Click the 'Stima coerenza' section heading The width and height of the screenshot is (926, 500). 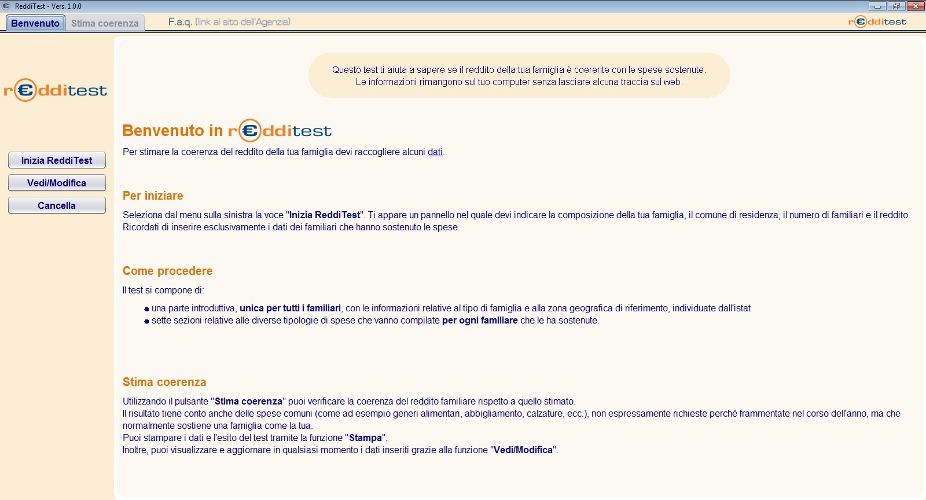pos(164,382)
